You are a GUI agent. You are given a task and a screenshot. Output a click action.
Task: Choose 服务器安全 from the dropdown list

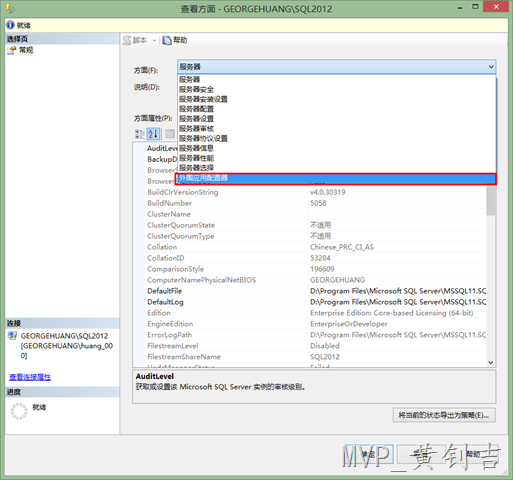click(x=337, y=89)
